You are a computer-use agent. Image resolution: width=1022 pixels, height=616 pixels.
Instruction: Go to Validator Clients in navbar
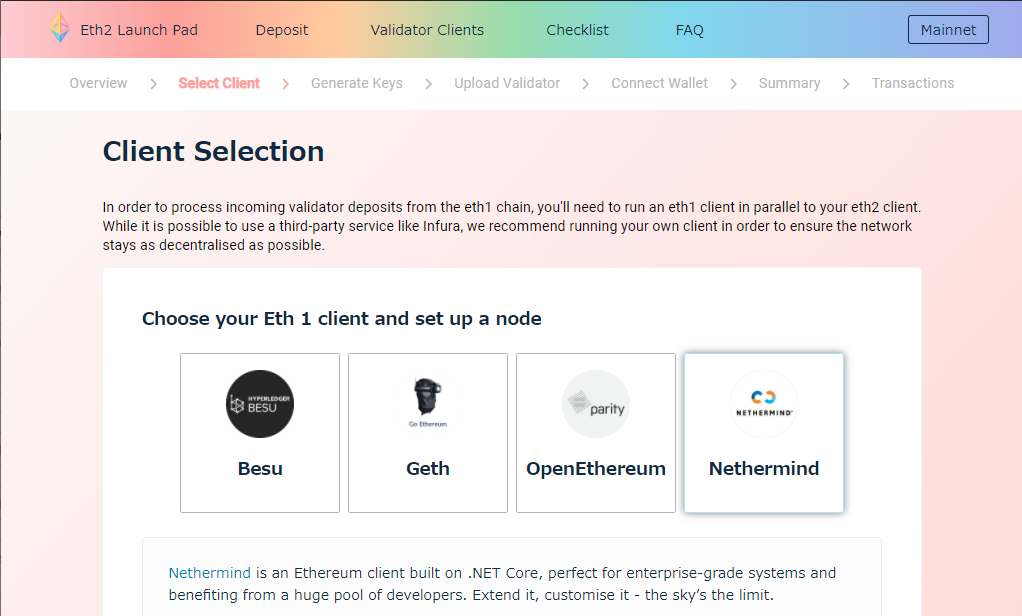tap(427, 30)
